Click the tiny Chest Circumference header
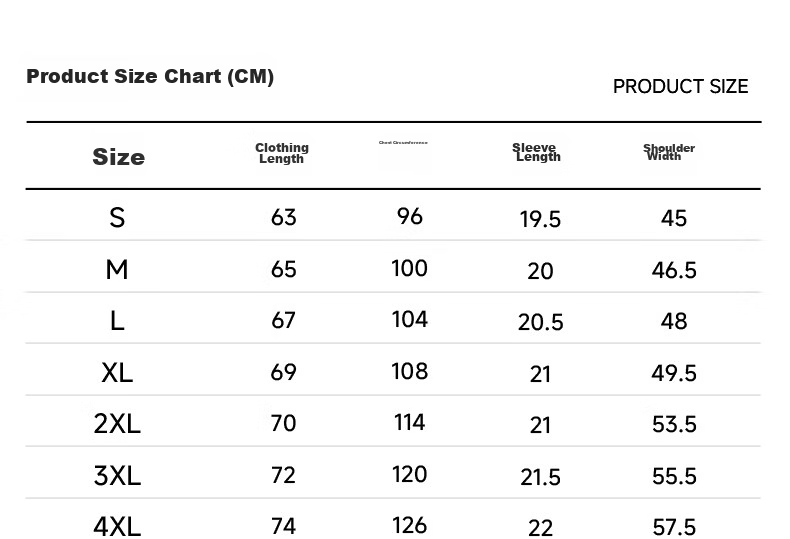The height and width of the screenshot is (539, 790). [x=403, y=143]
